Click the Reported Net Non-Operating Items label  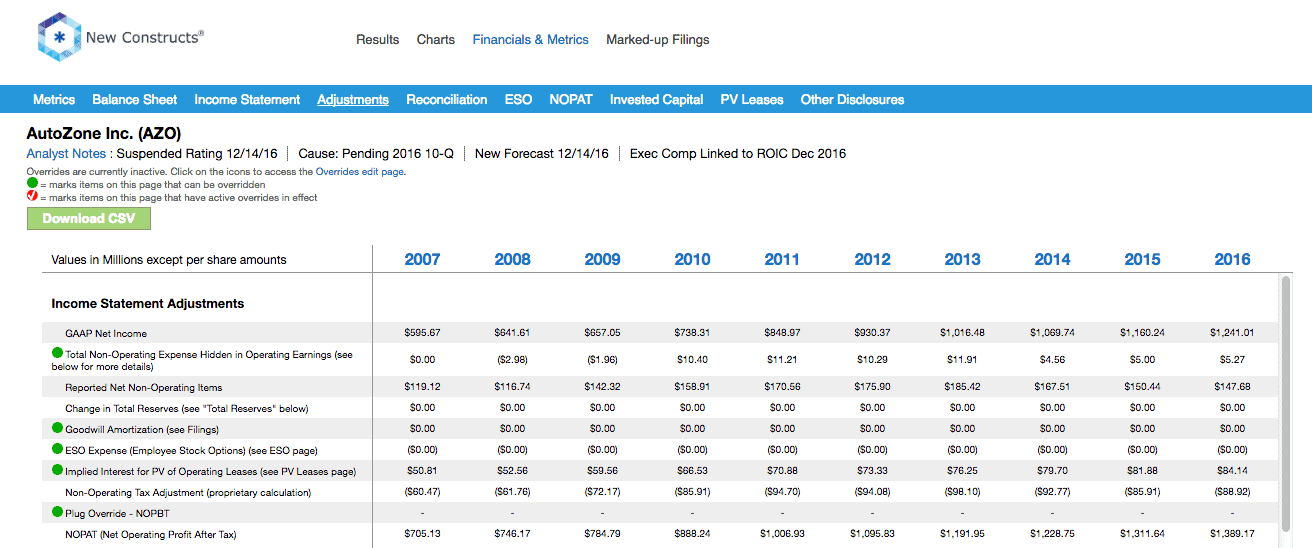[x=144, y=387]
